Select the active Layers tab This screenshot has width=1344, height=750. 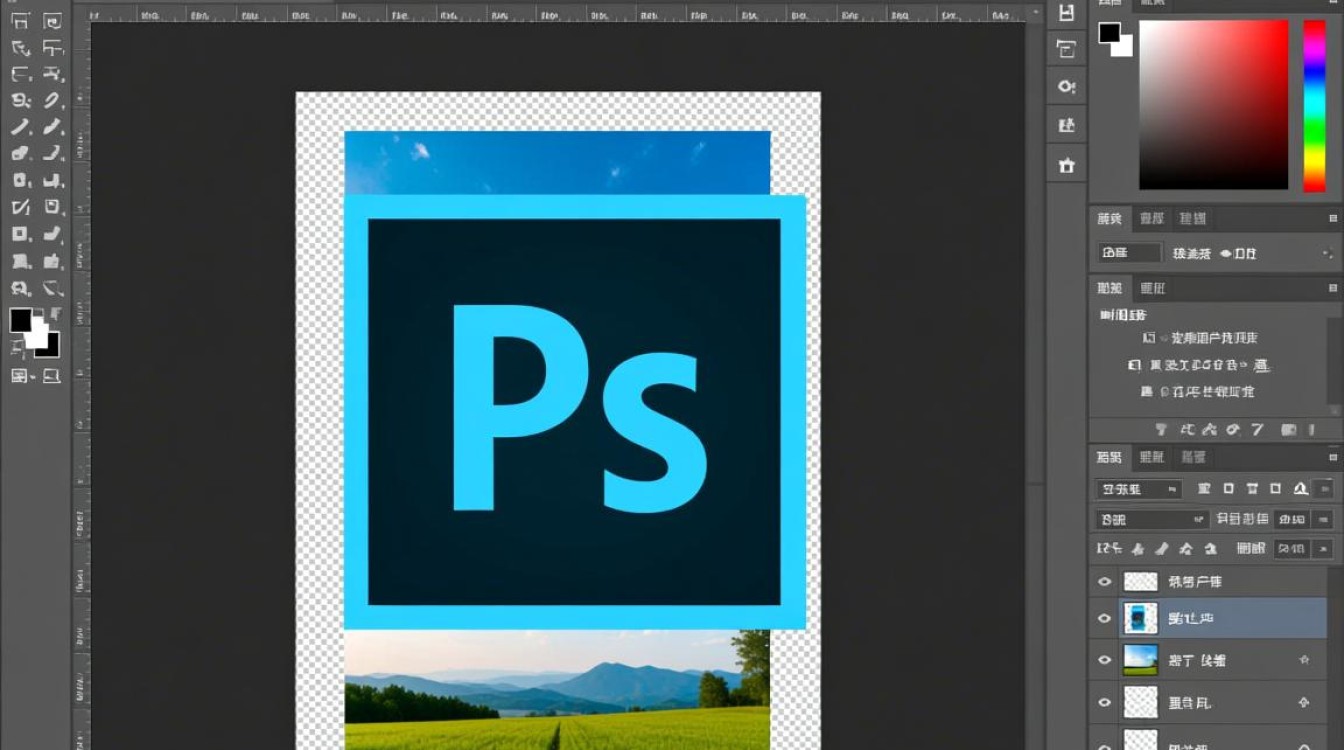pyautogui.click(x=1109, y=457)
